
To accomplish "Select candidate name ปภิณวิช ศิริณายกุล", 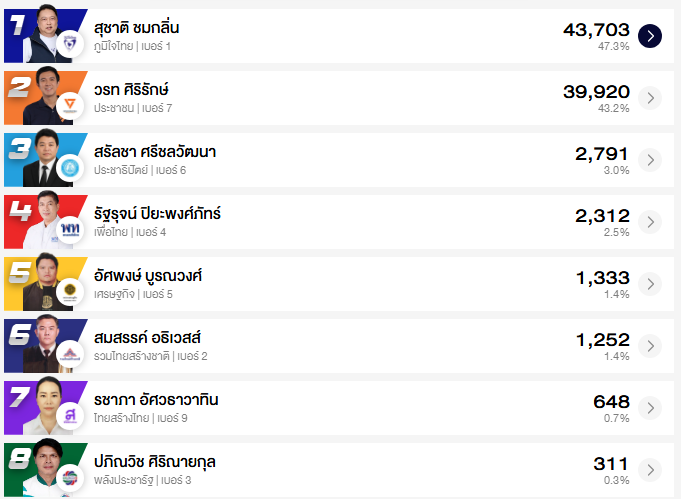I will (x=154, y=462).
